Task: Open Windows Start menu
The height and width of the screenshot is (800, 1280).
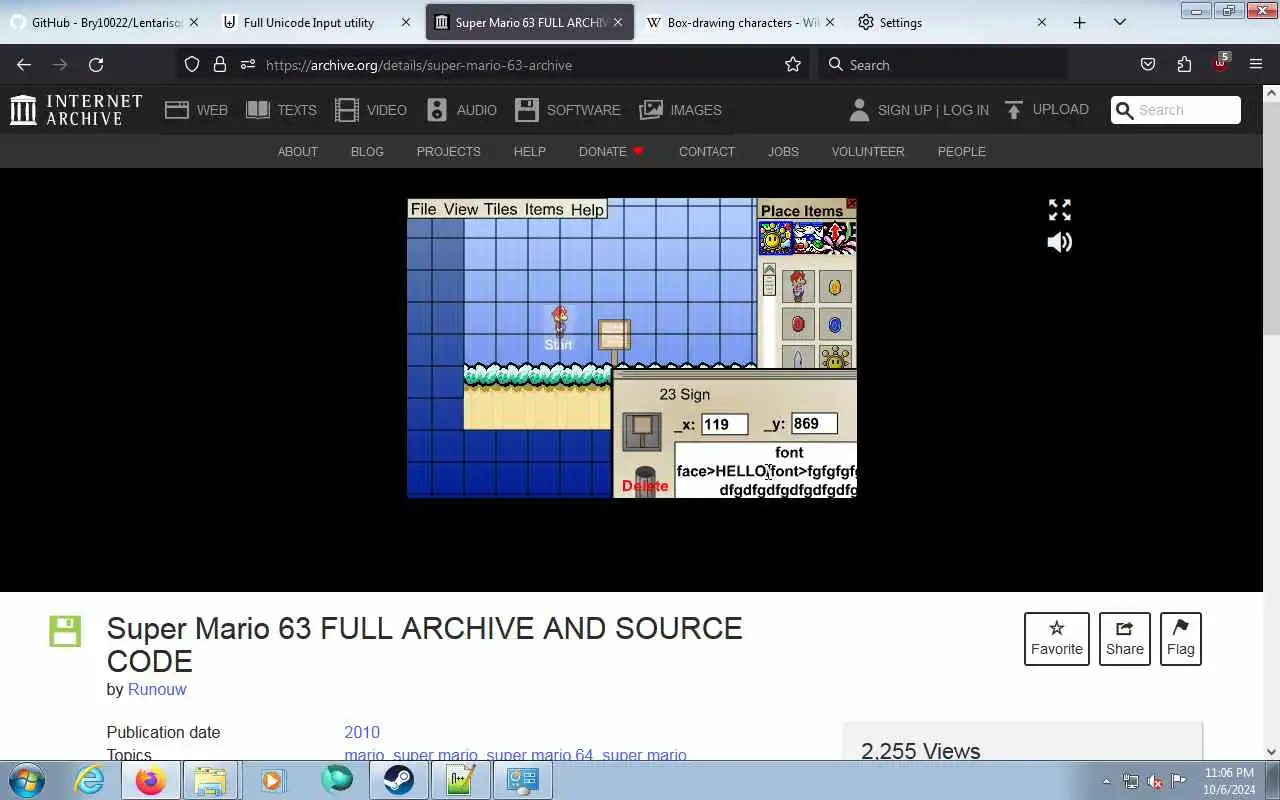Action: [26, 780]
